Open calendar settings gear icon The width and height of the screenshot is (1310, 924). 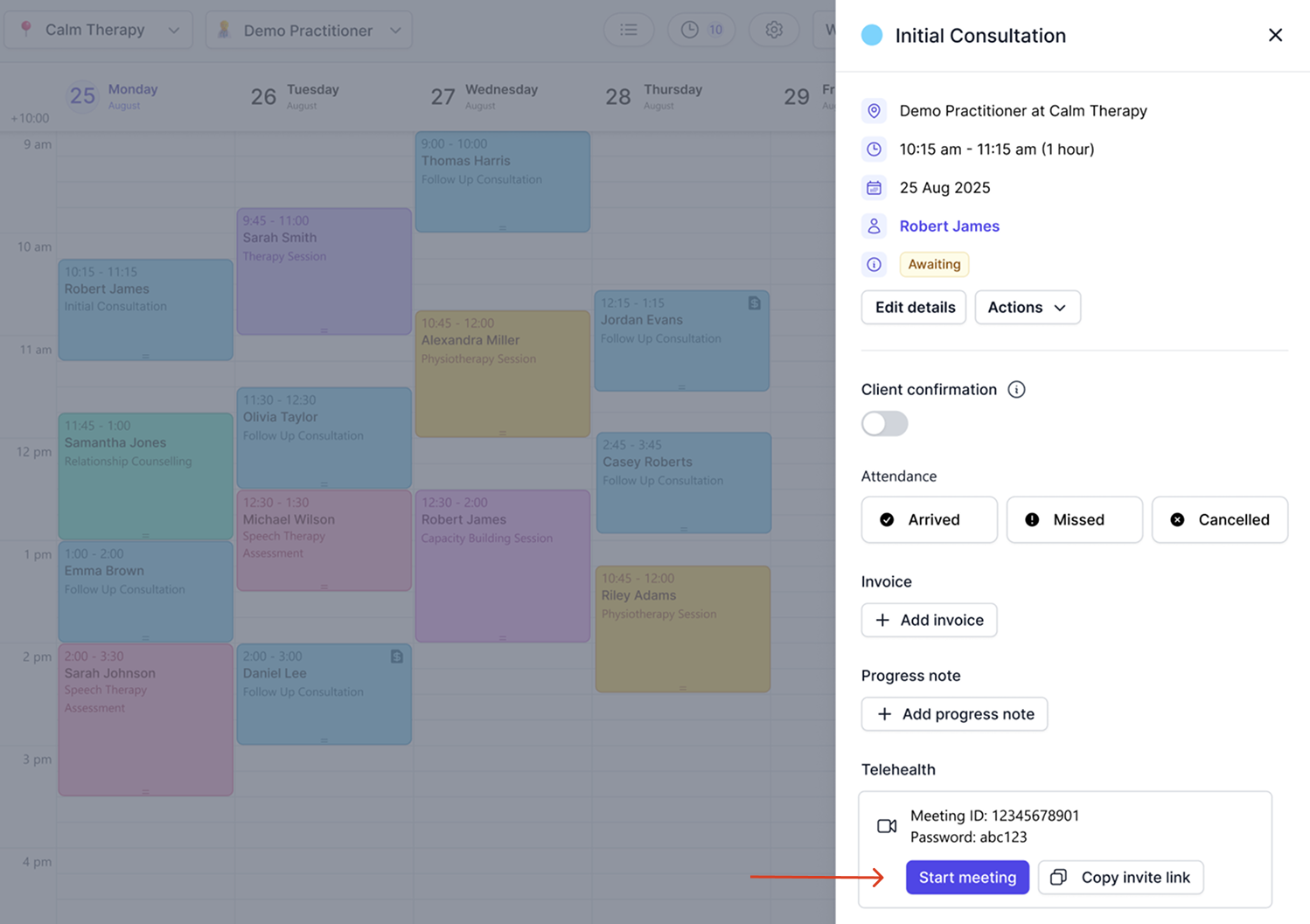774,30
